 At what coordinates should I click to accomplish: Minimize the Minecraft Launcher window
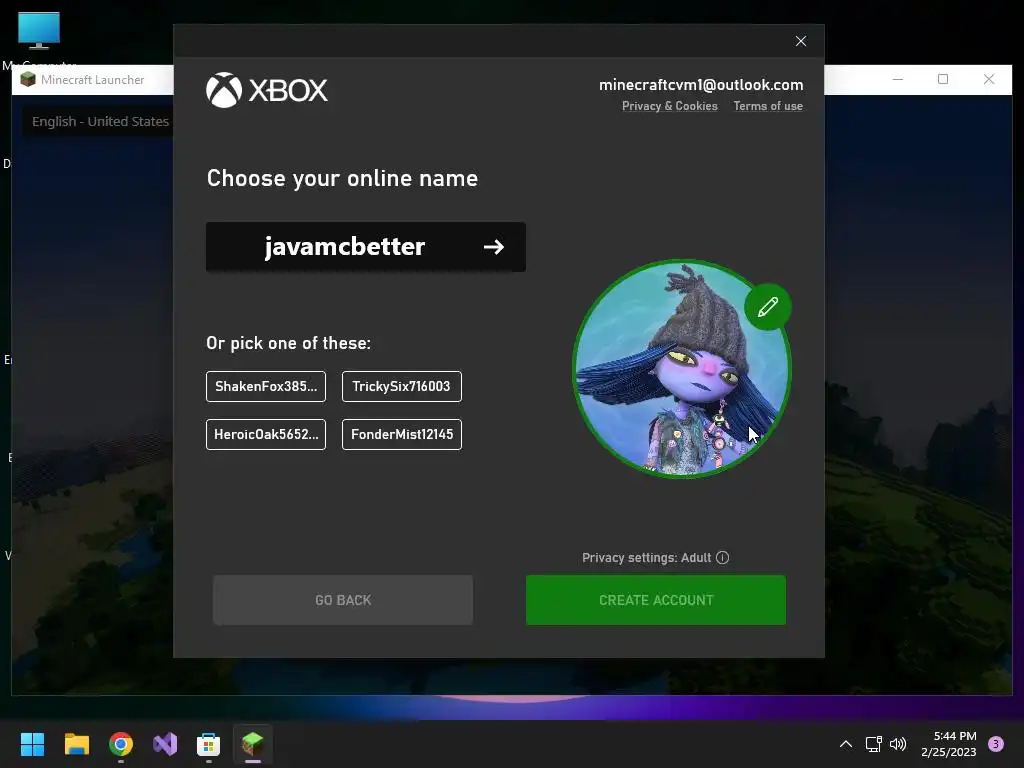tap(898, 79)
